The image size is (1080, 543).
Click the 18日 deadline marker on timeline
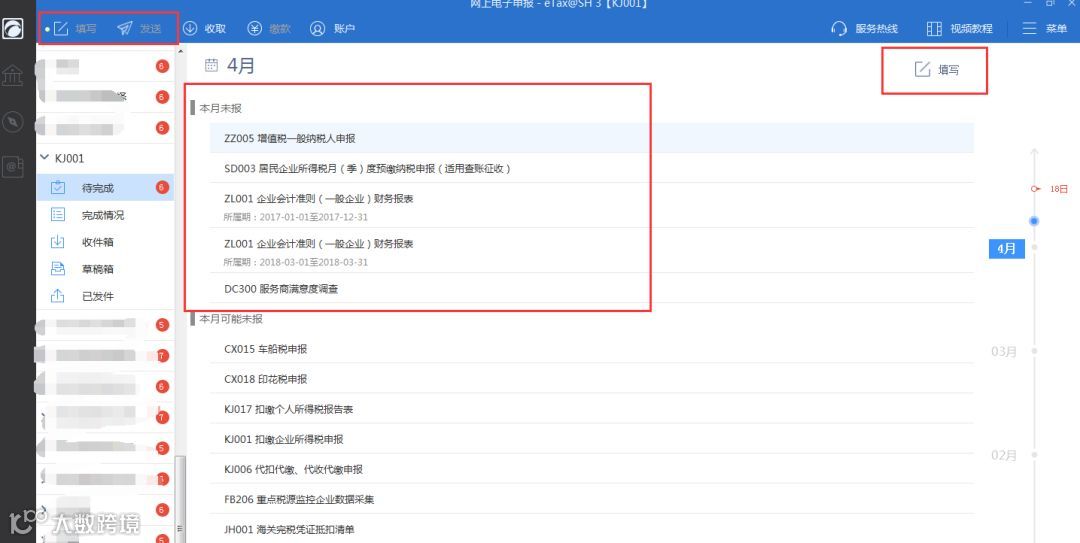(x=1050, y=189)
